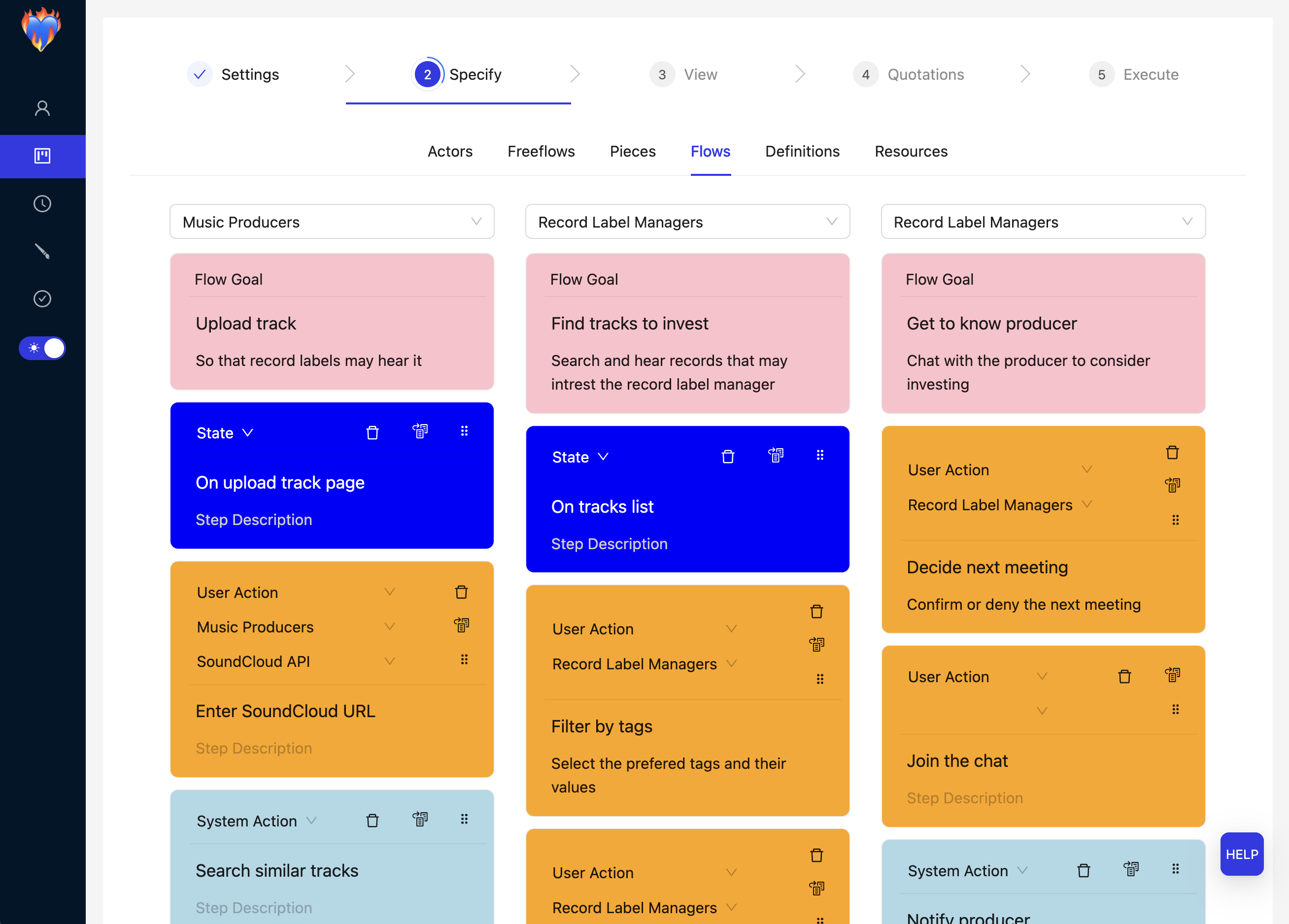Open the Music Producers dropdown in 'Enter SoundCloud URL' card

pyautogui.click(x=296, y=627)
